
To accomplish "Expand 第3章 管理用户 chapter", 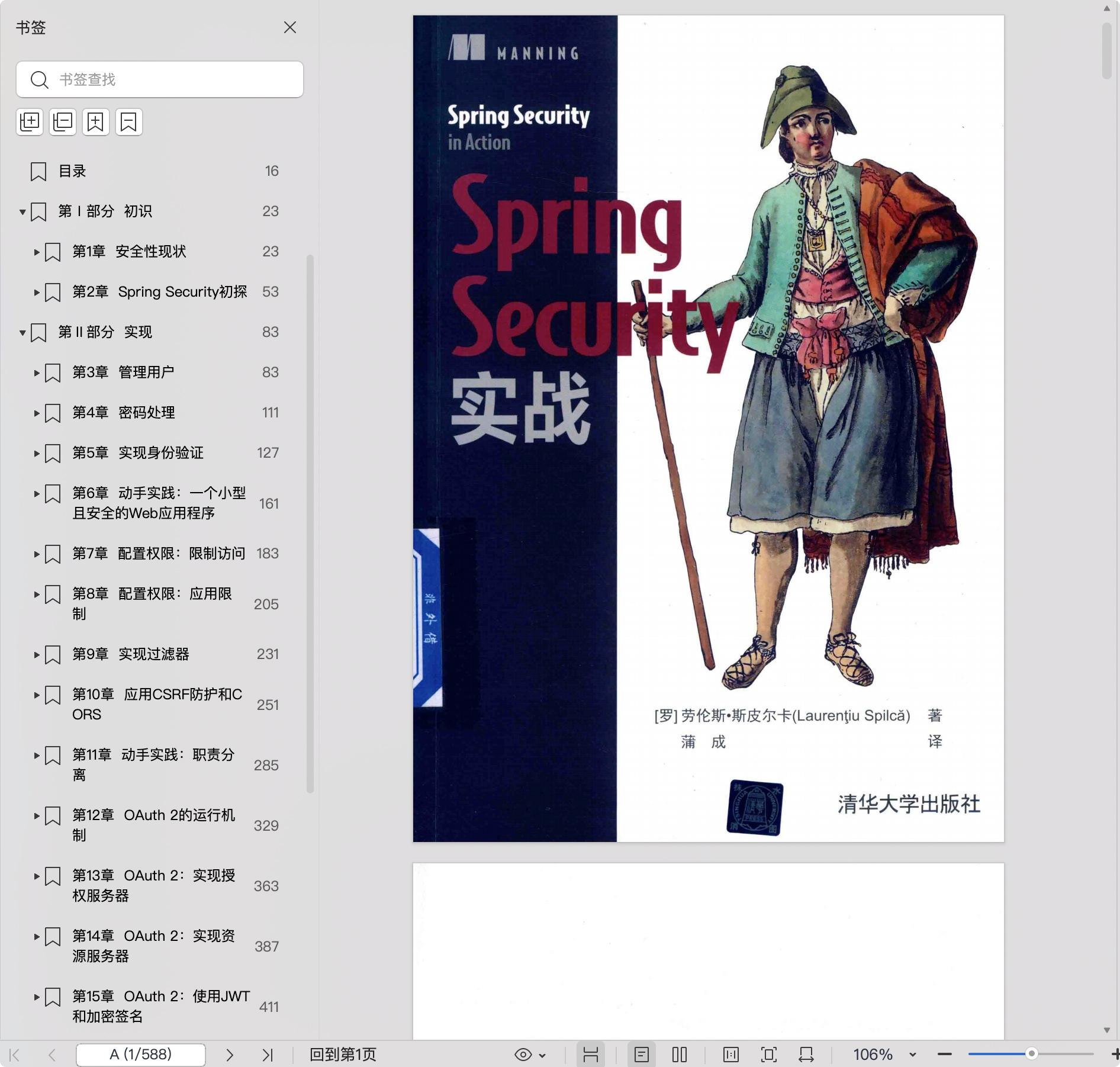I will point(37,372).
